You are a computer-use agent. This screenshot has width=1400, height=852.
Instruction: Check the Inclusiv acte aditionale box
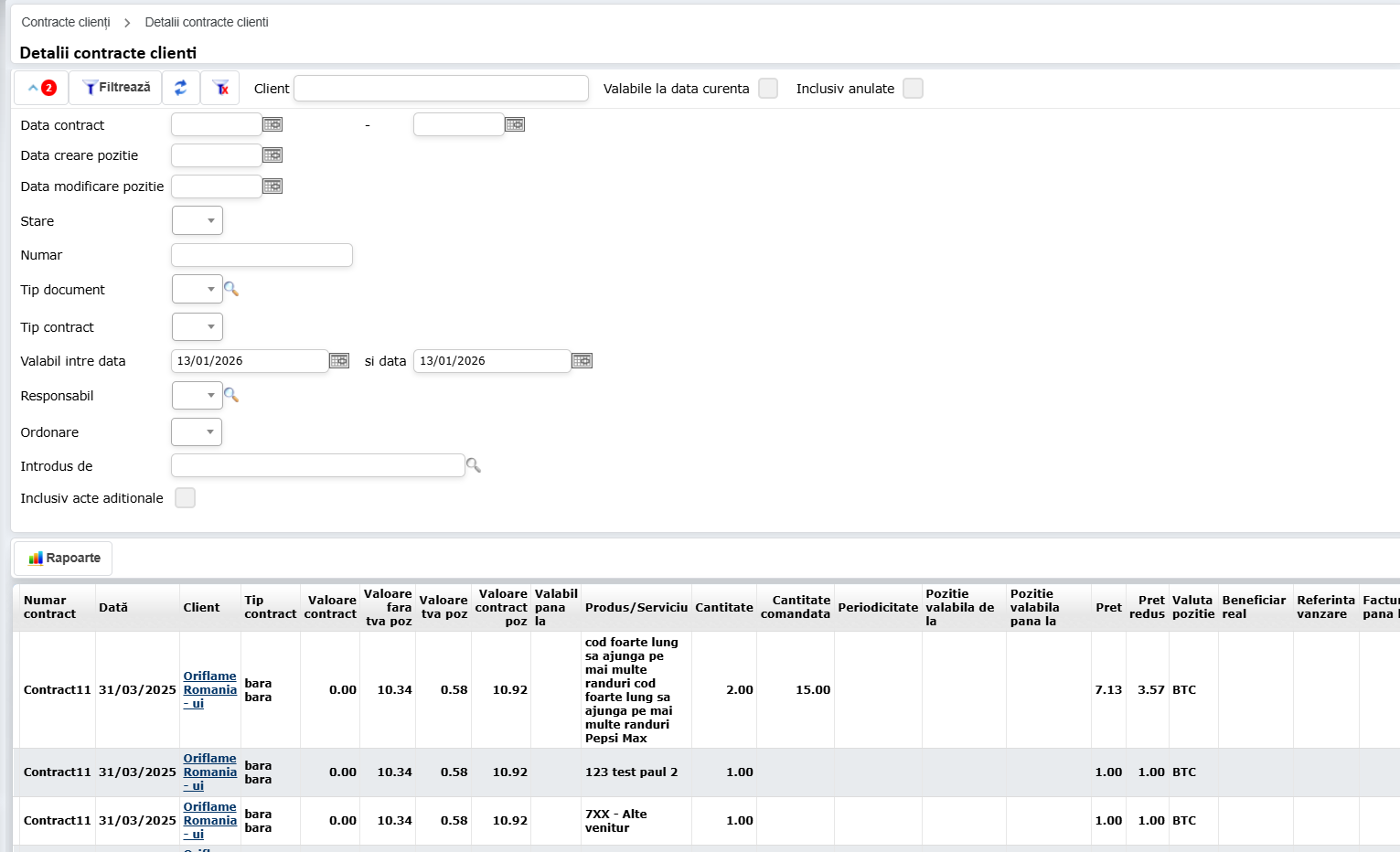[185, 498]
